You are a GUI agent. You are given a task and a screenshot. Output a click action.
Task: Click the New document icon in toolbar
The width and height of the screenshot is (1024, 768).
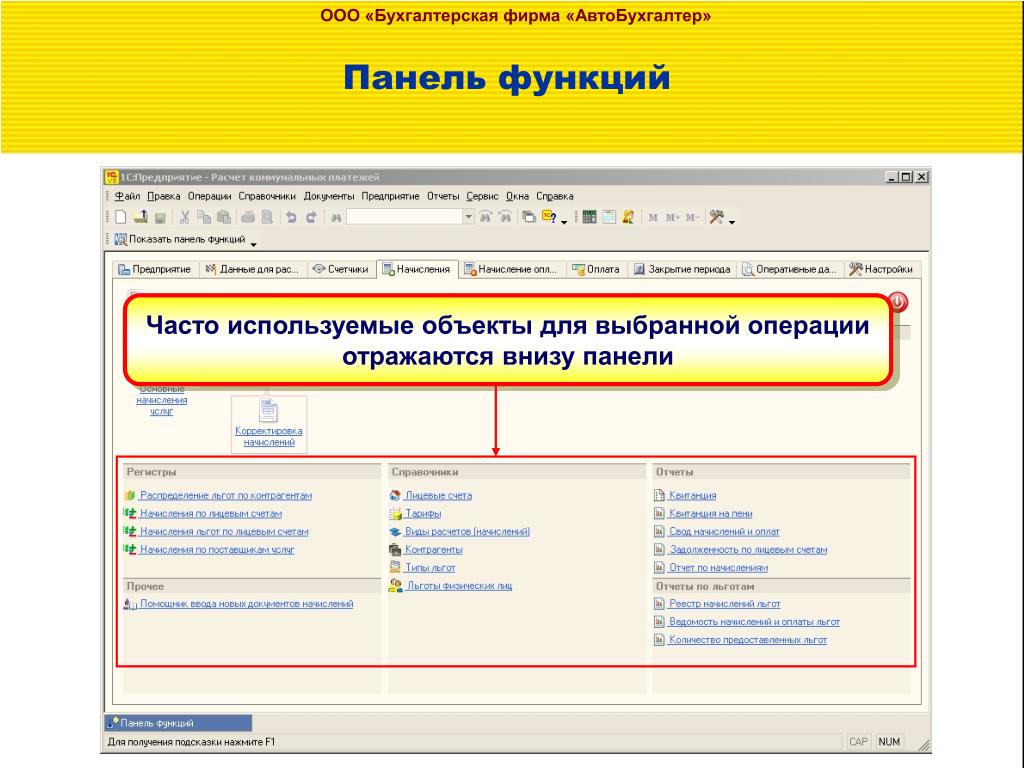click(120, 216)
